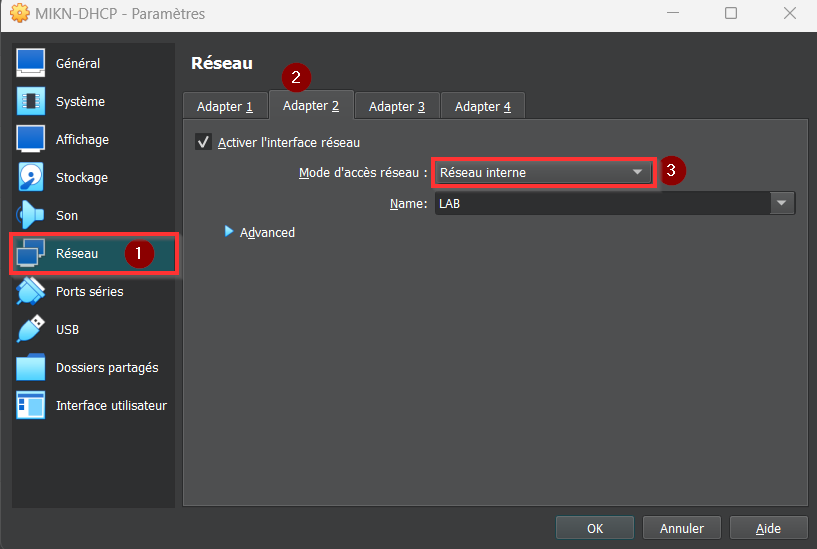The height and width of the screenshot is (549, 817).
Task: Maximize the Paramètres window
Action: (731, 13)
